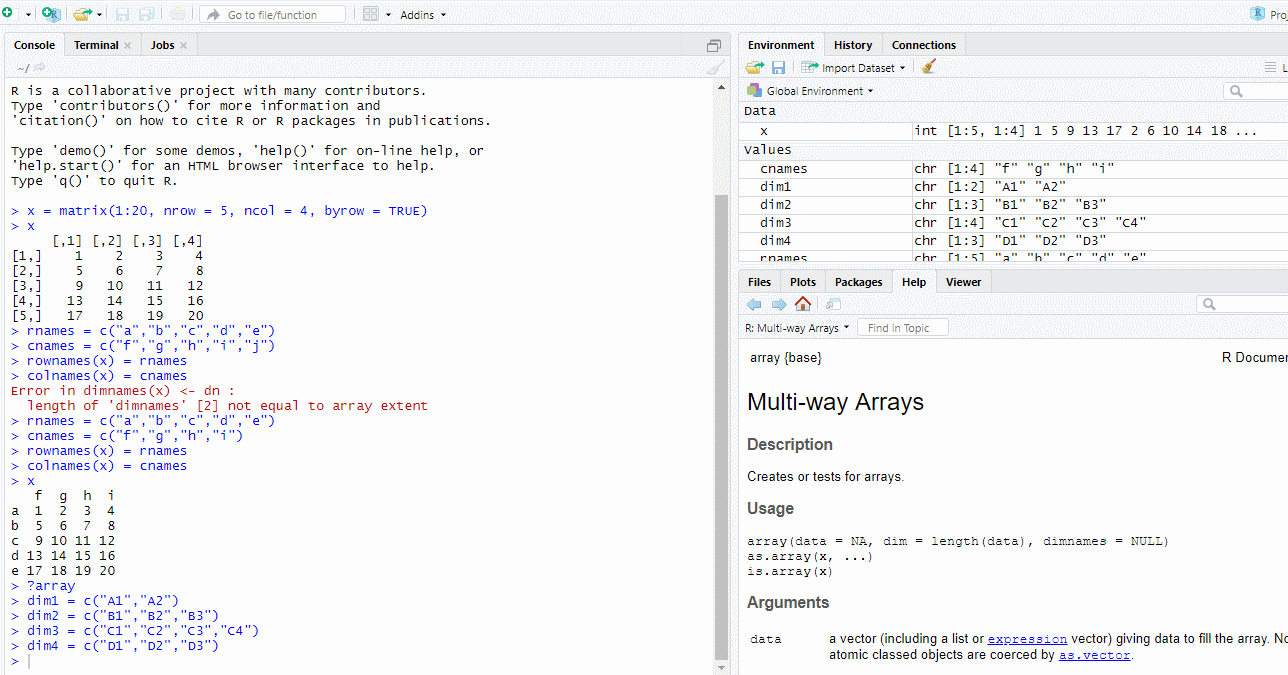Expand the recent files dropdown arrow

coord(100,15)
